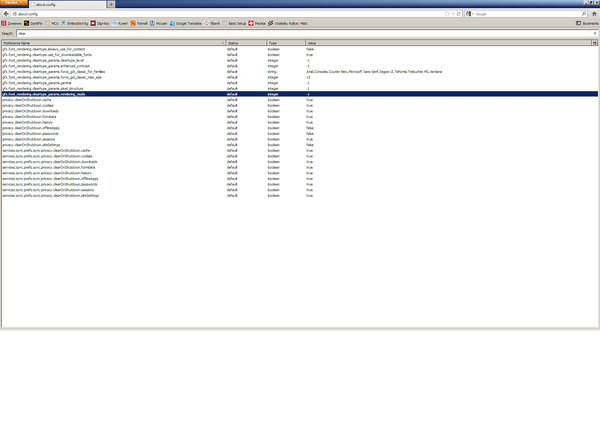Select privacy.clearOnShutdown.siteSettings row
This screenshot has width=600, height=428.
coord(300,145)
